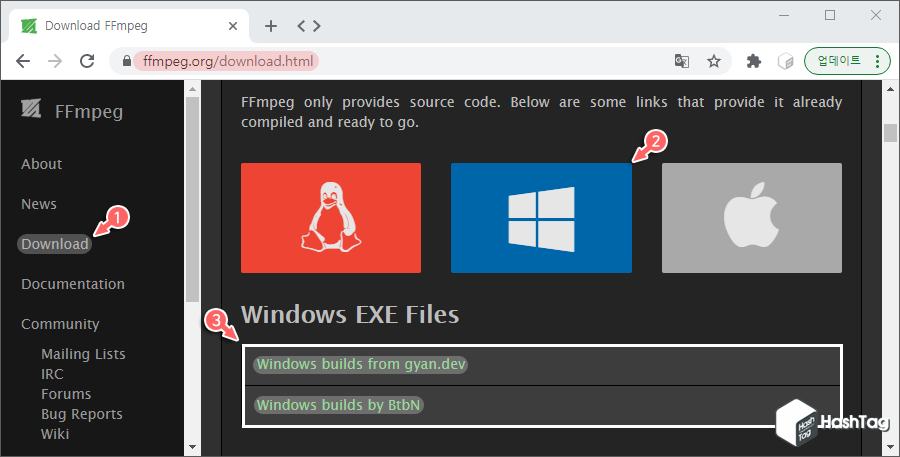Click main page scrollbar up arrow

tap(890, 89)
